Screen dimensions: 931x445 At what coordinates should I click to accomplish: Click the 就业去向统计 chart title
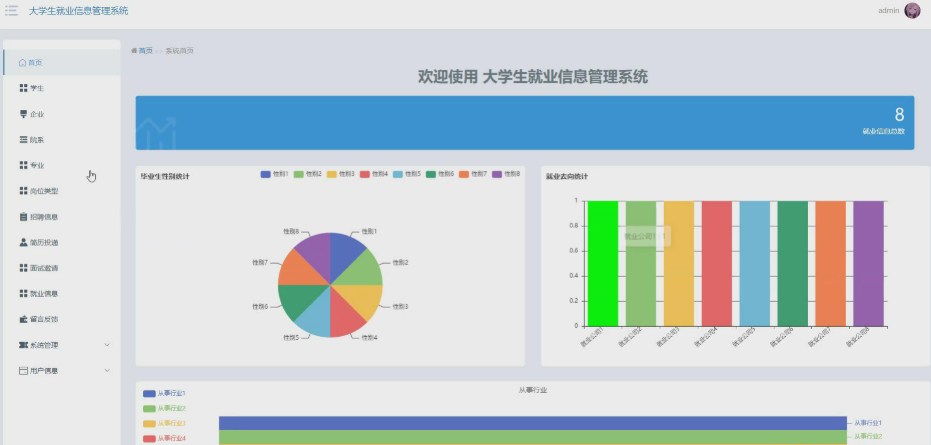click(x=567, y=176)
